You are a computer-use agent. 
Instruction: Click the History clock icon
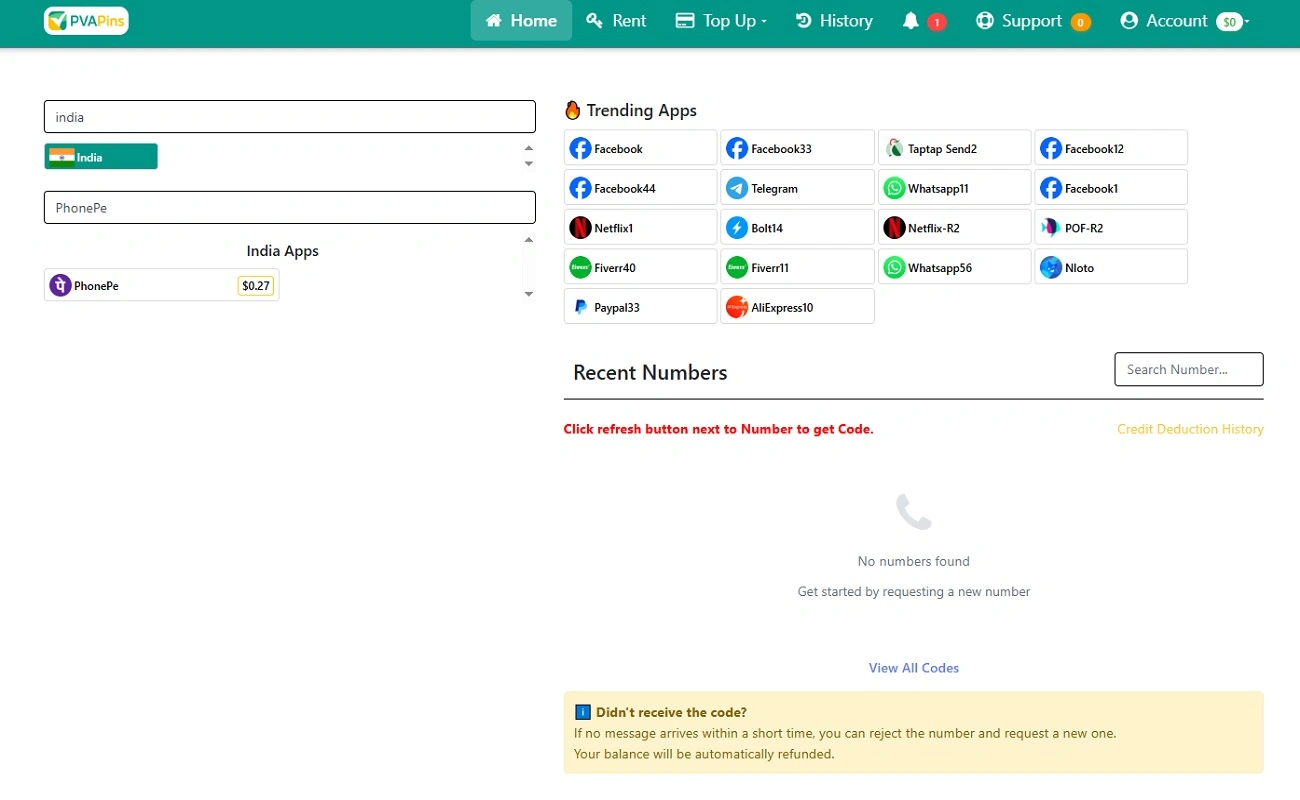point(803,21)
